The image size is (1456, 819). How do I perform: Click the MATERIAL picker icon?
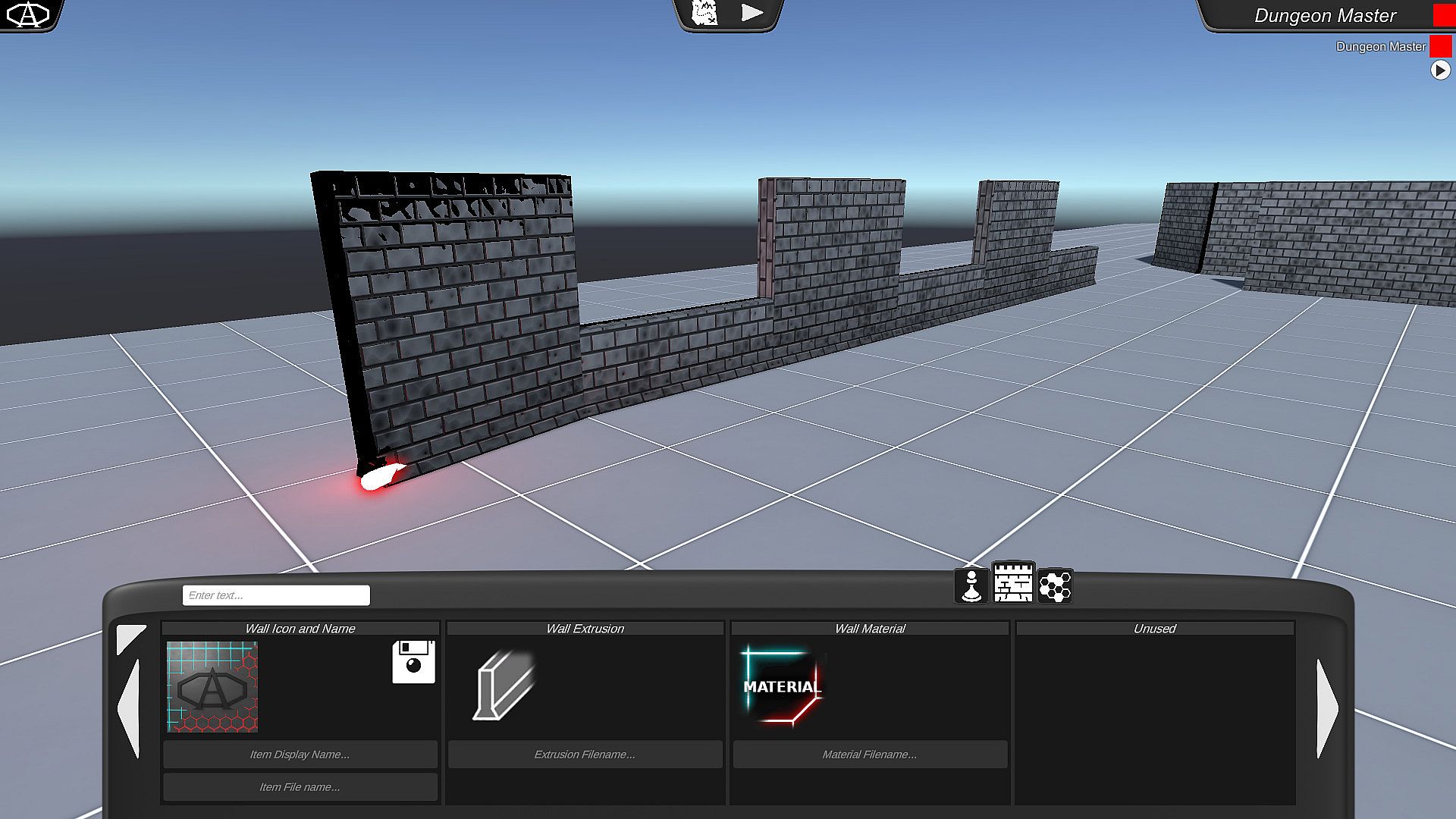click(x=782, y=686)
